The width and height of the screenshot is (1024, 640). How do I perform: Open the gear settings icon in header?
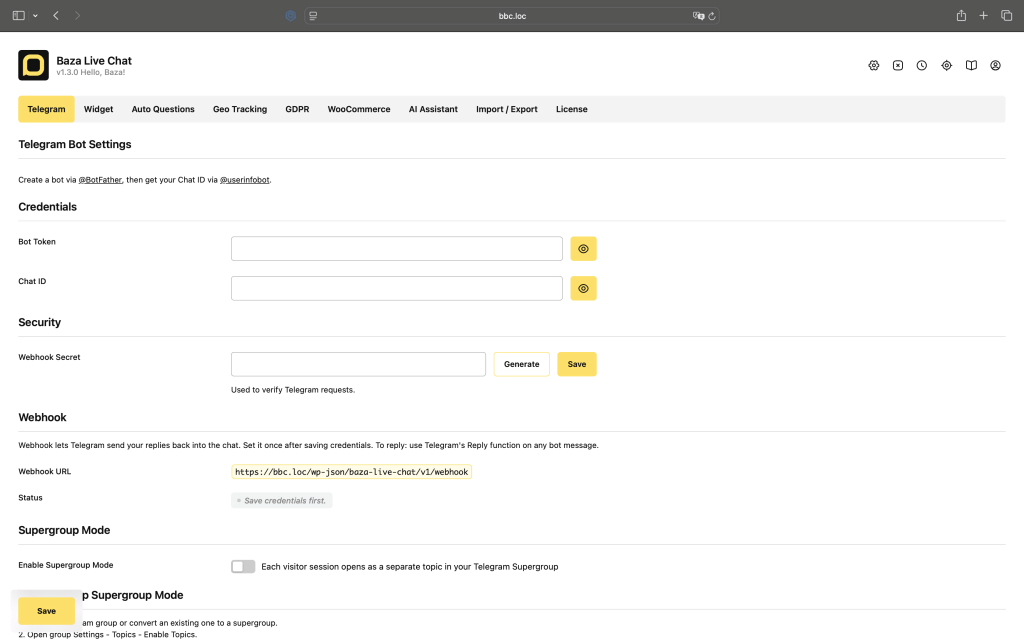coord(874,65)
